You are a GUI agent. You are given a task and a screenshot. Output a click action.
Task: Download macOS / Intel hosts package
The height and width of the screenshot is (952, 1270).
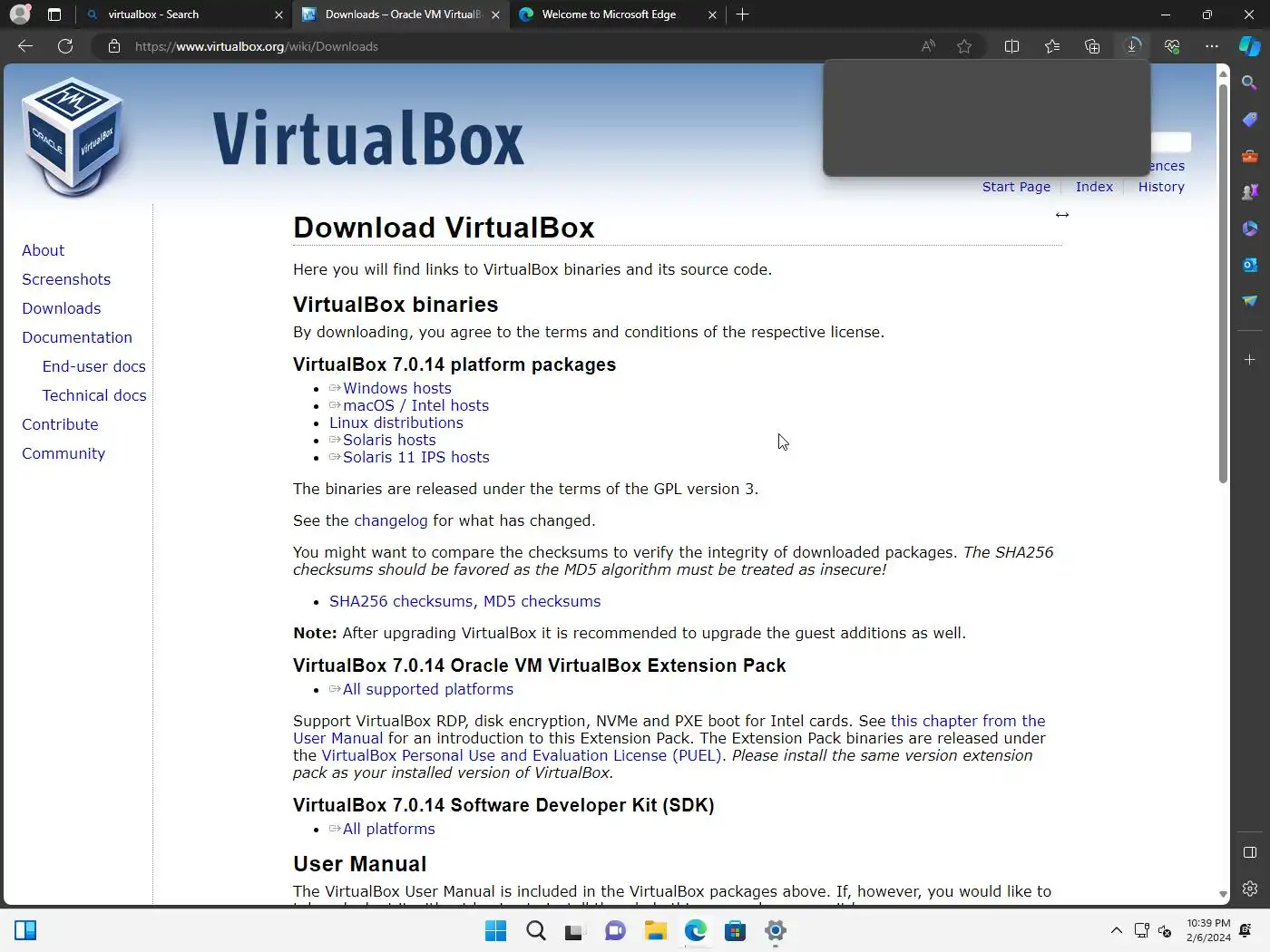pyautogui.click(x=415, y=405)
